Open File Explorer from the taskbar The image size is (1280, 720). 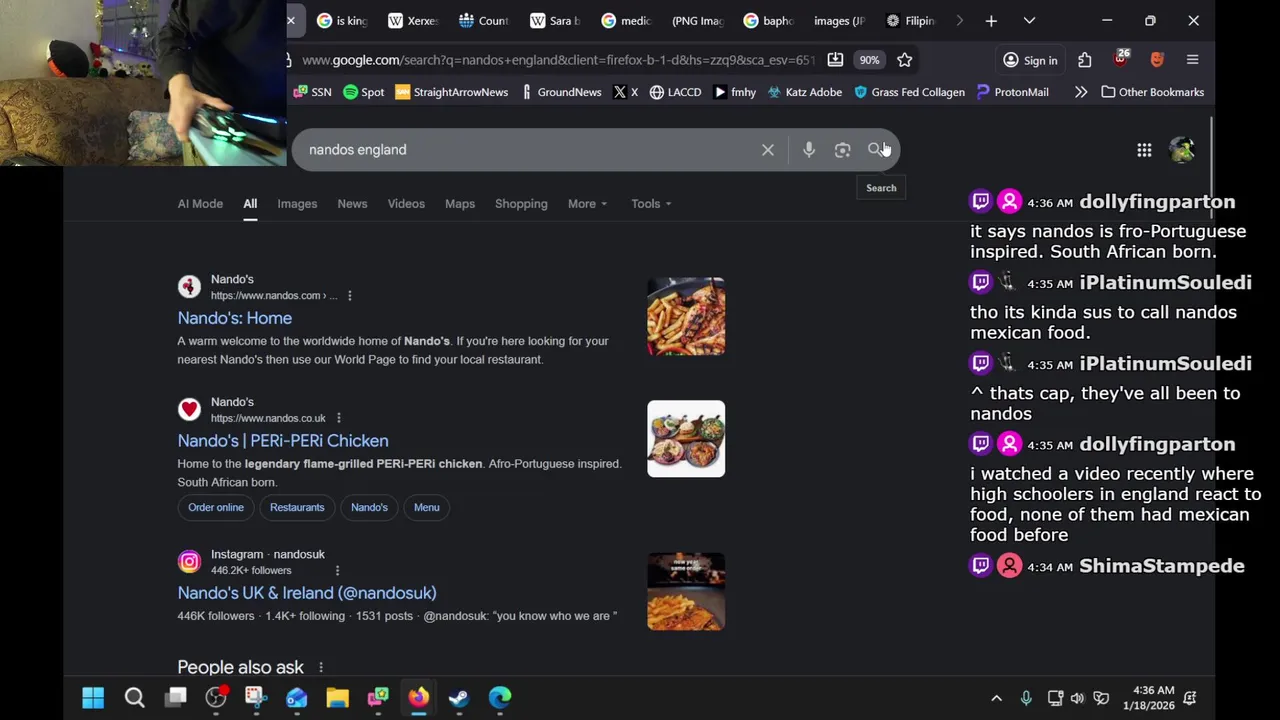[x=337, y=697]
